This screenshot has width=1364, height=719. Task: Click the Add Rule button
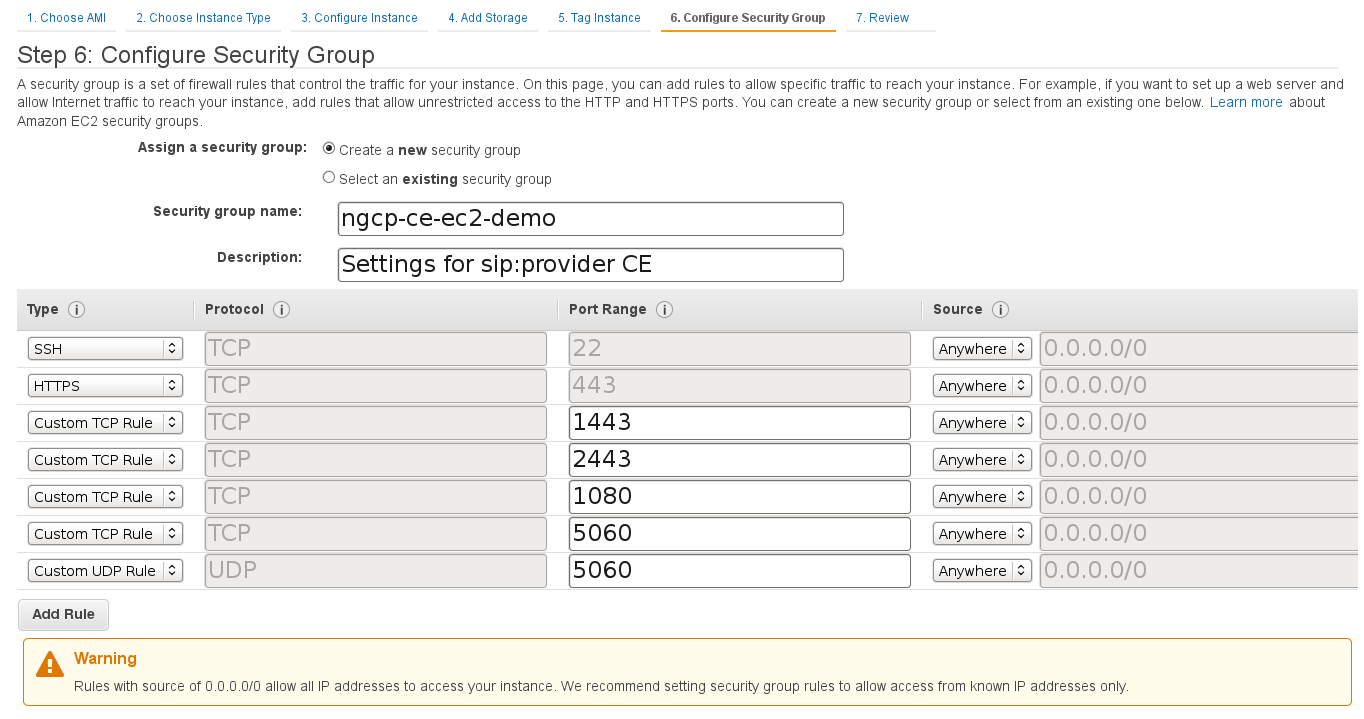[63, 614]
